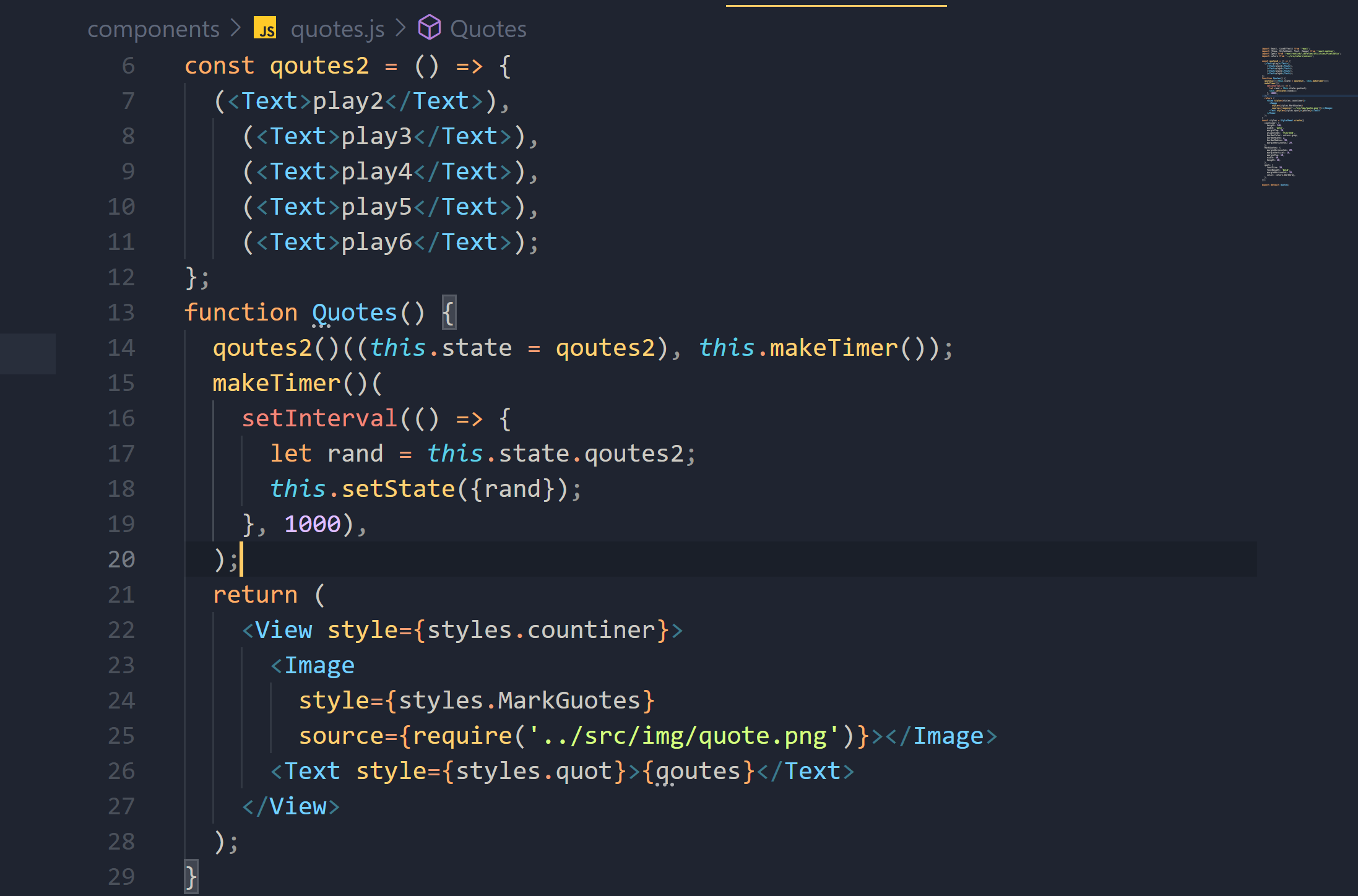The width and height of the screenshot is (1358, 896).
Task: Click line number 20 in gutter
Action: tap(121, 559)
